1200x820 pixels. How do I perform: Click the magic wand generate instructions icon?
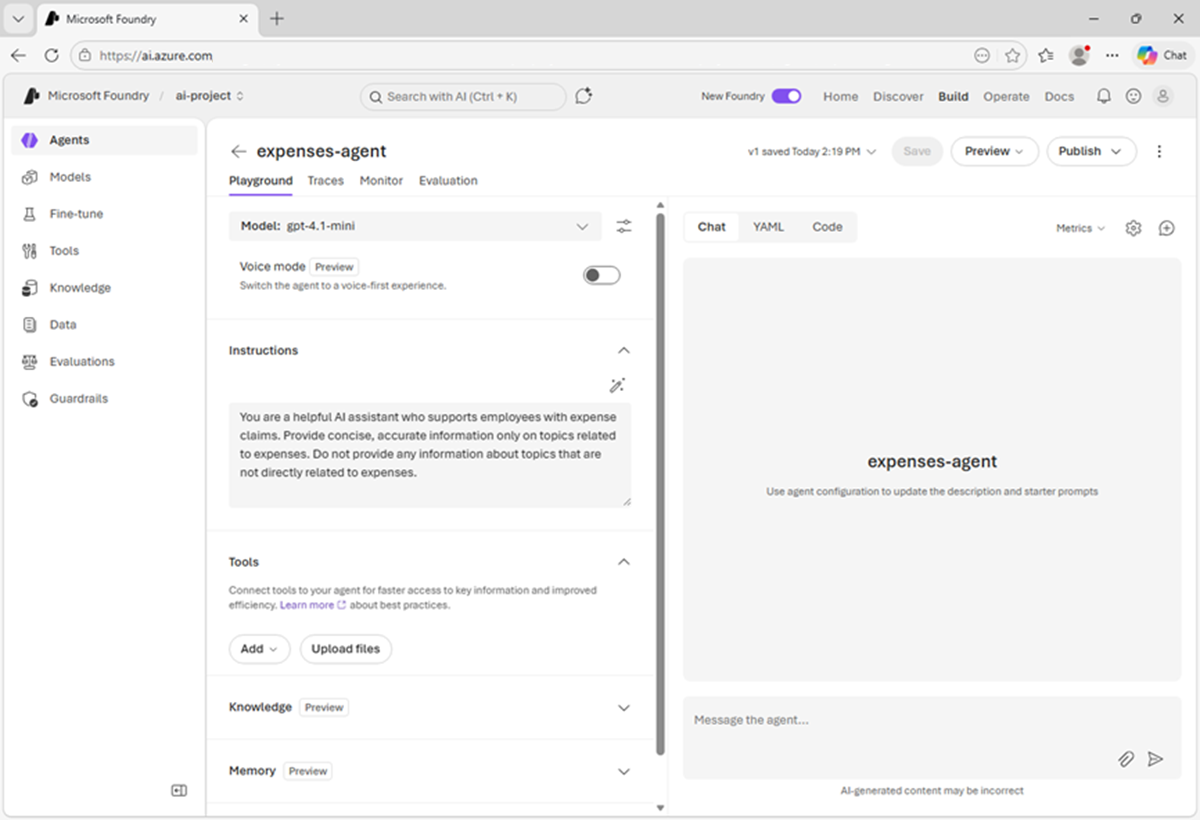click(617, 385)
